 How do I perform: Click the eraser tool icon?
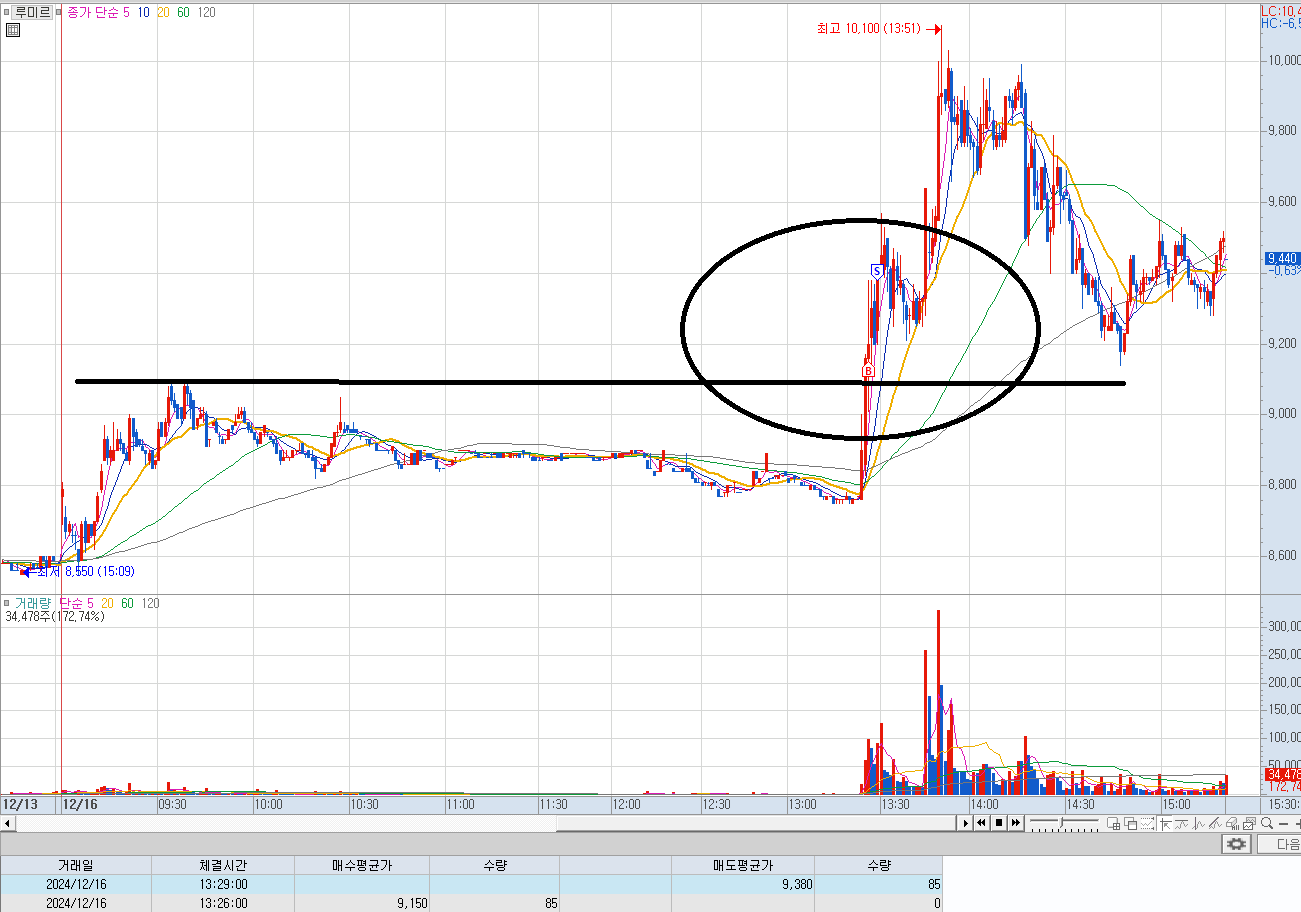click(x=1232, y=823)
